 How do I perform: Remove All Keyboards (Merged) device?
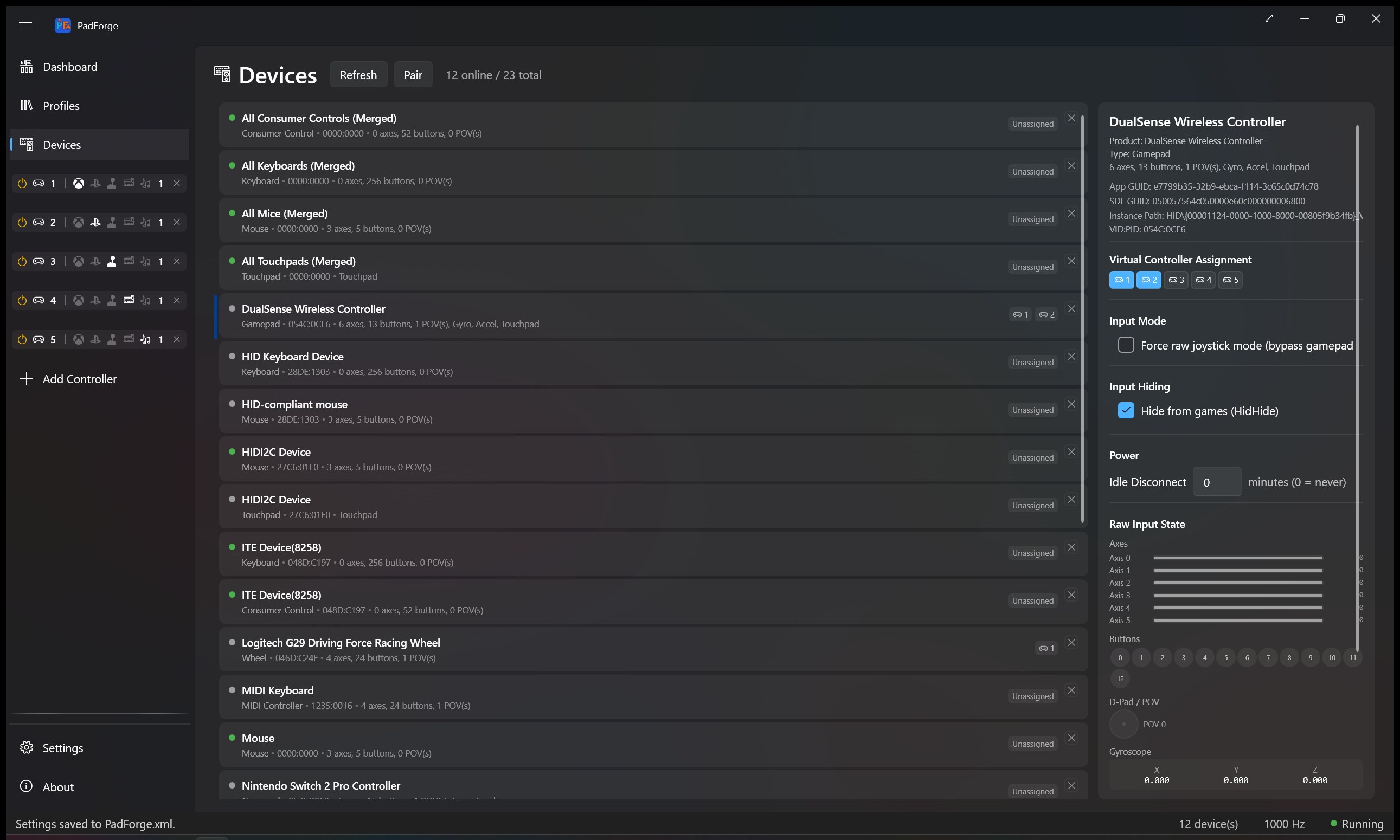(1071, 165)
